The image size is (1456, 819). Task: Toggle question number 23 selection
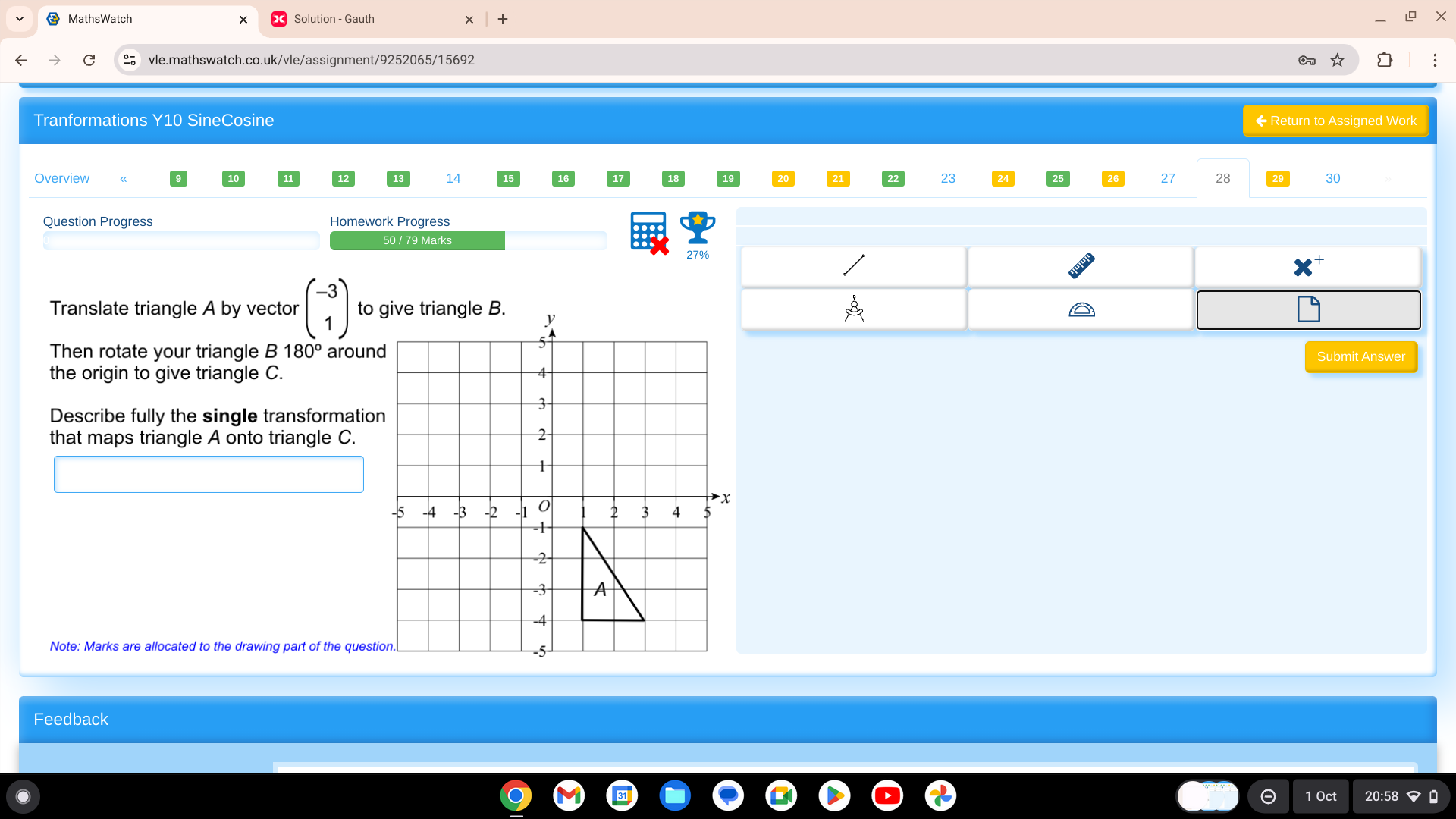(x=948, y=178)
